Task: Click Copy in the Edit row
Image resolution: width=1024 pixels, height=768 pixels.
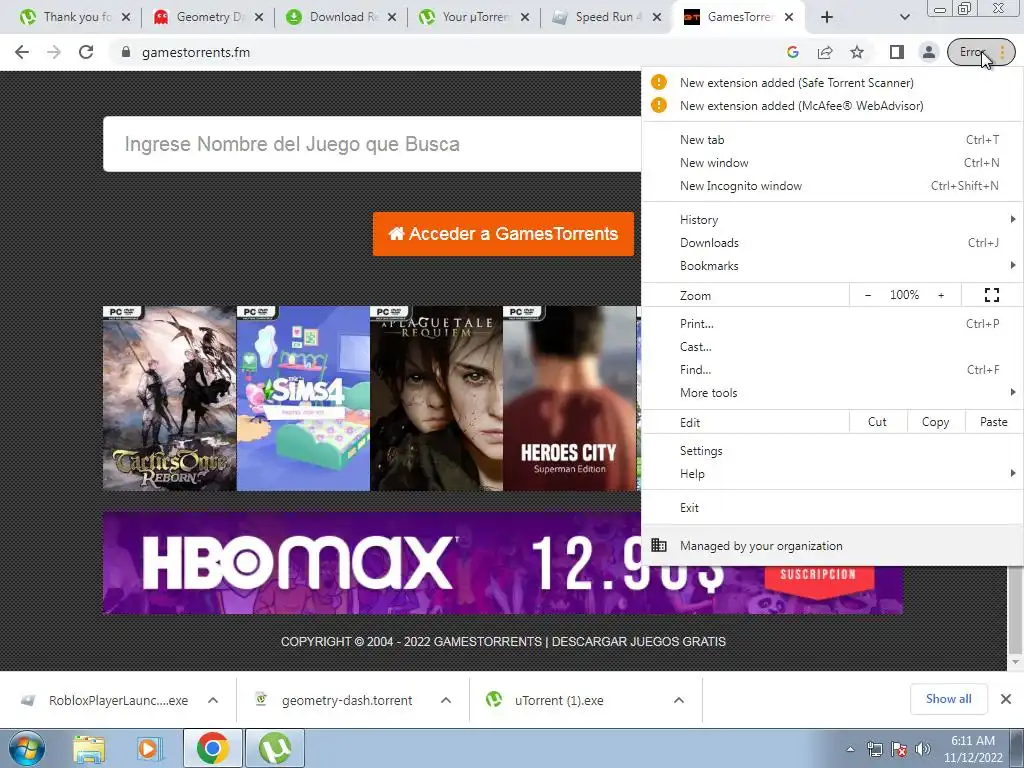Action: [x=935, y=422]
